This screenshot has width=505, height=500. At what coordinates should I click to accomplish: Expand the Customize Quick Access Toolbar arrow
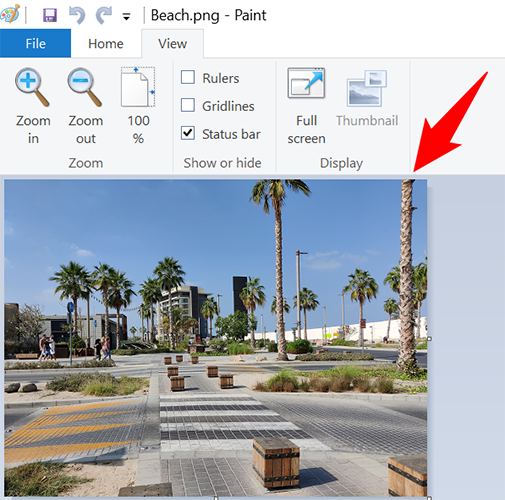(126, 16)
